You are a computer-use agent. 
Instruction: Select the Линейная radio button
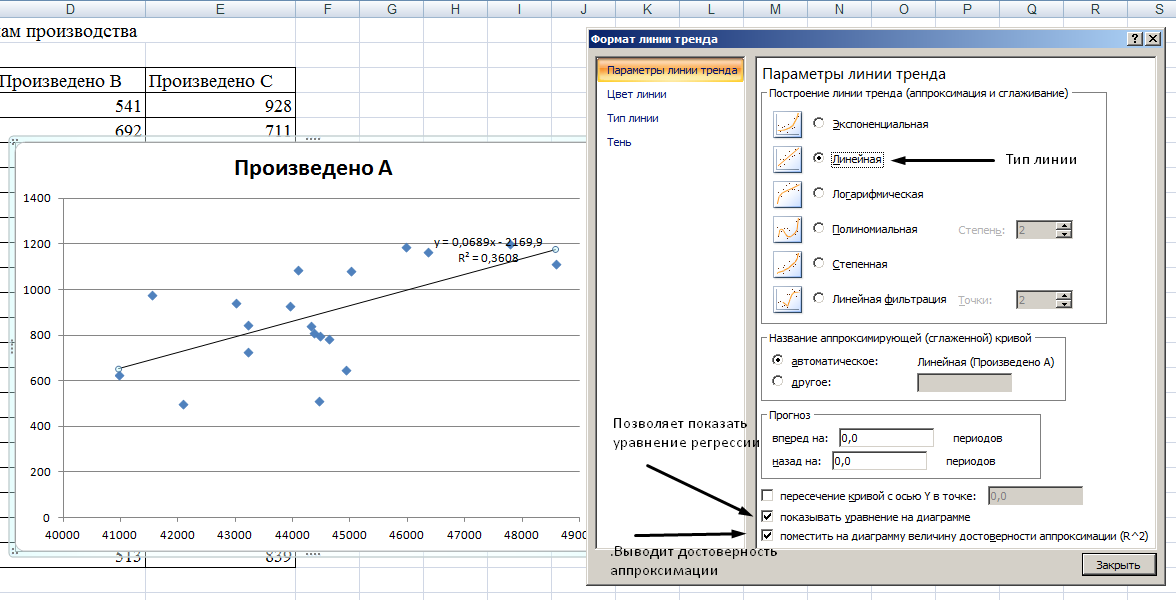tap(818, 158)
